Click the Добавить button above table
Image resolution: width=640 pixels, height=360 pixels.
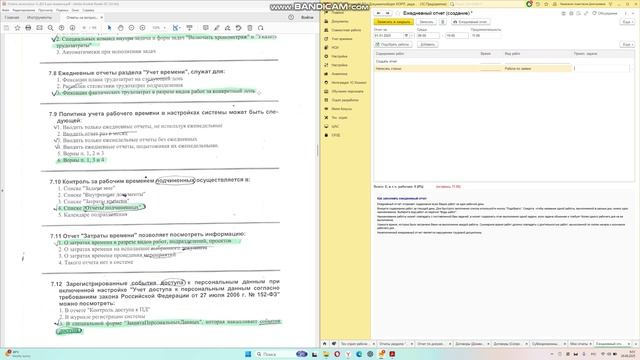(x=427, y=44)
